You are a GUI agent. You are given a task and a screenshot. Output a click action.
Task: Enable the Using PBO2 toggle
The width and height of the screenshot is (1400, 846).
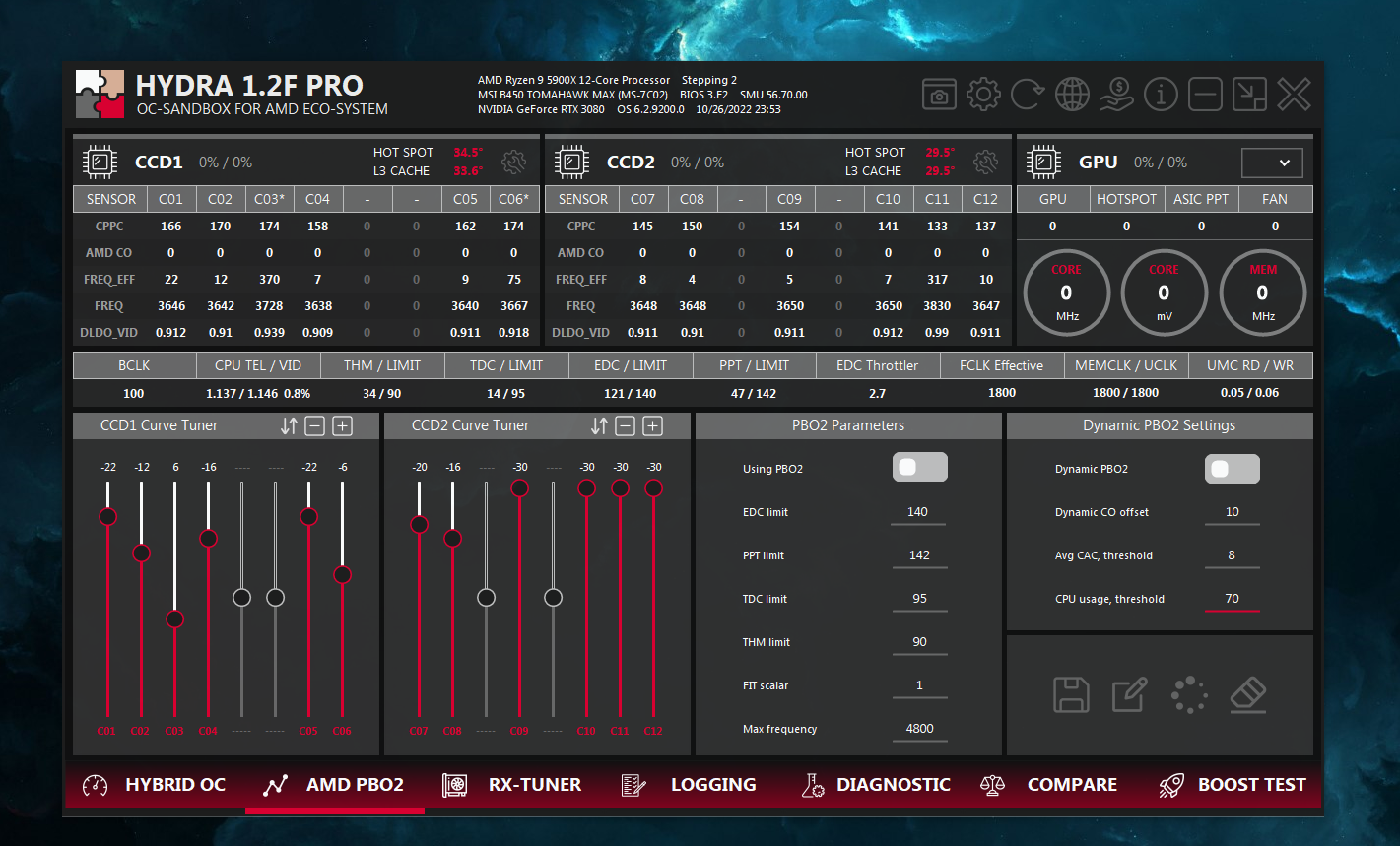click(x=919, y=468)
